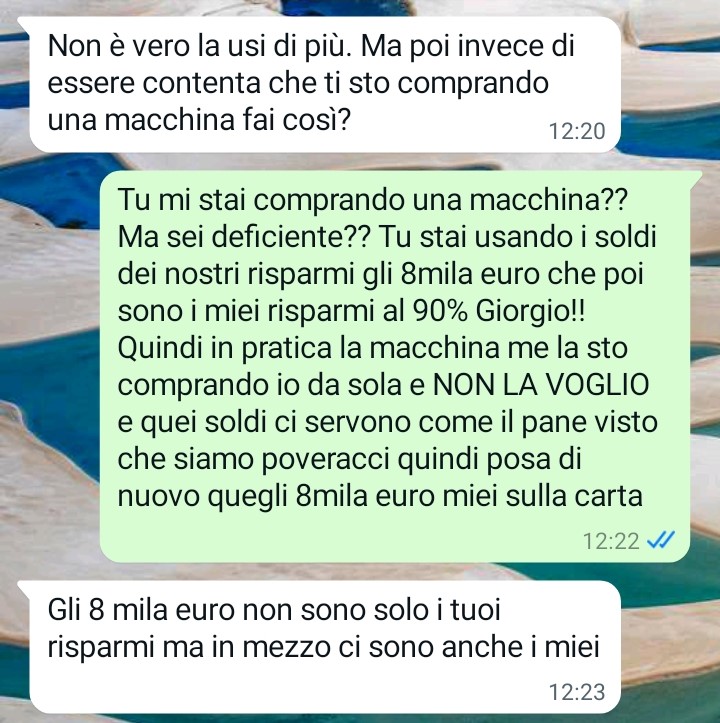Click the line ending 'miei sulla carta'
The height and width of the screenshot is (723, 720).
point(380,497)
